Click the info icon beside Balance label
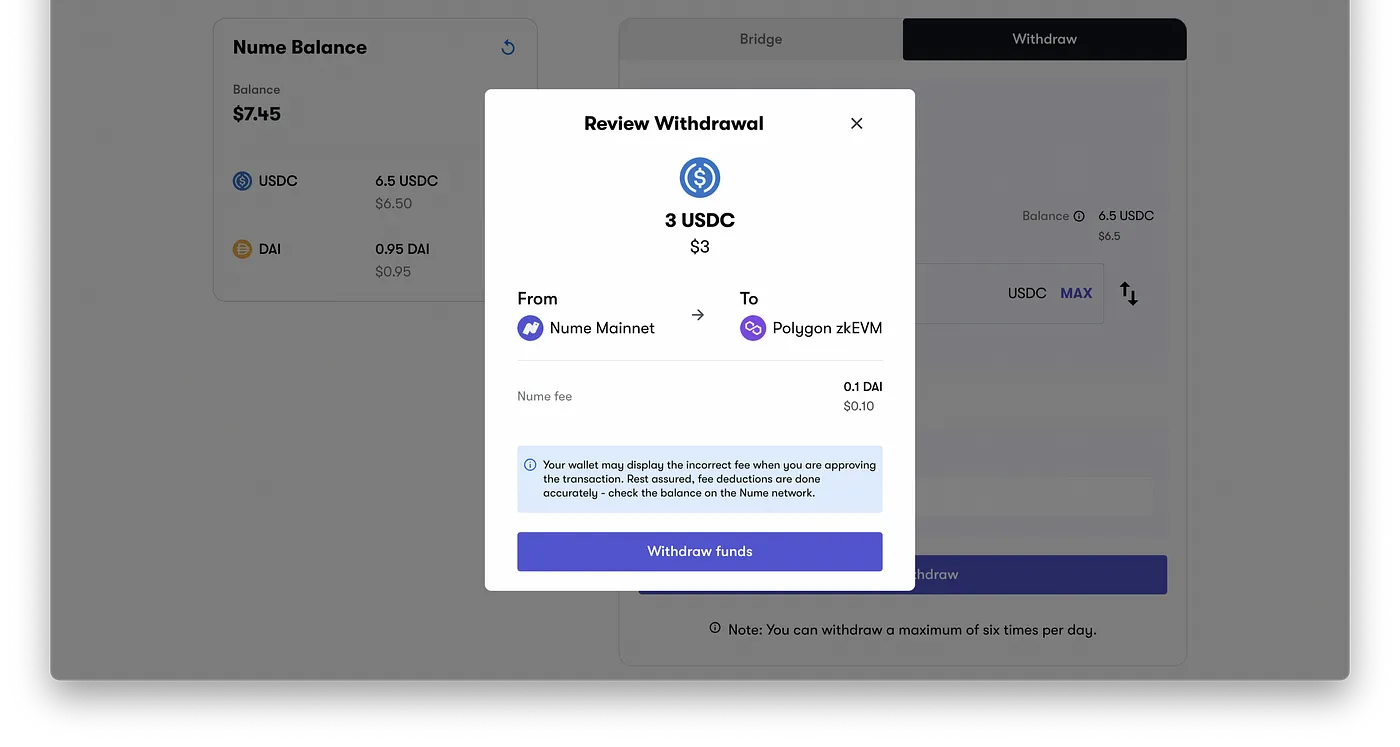The image size is (1400, 747). [x=1079, y=216]
